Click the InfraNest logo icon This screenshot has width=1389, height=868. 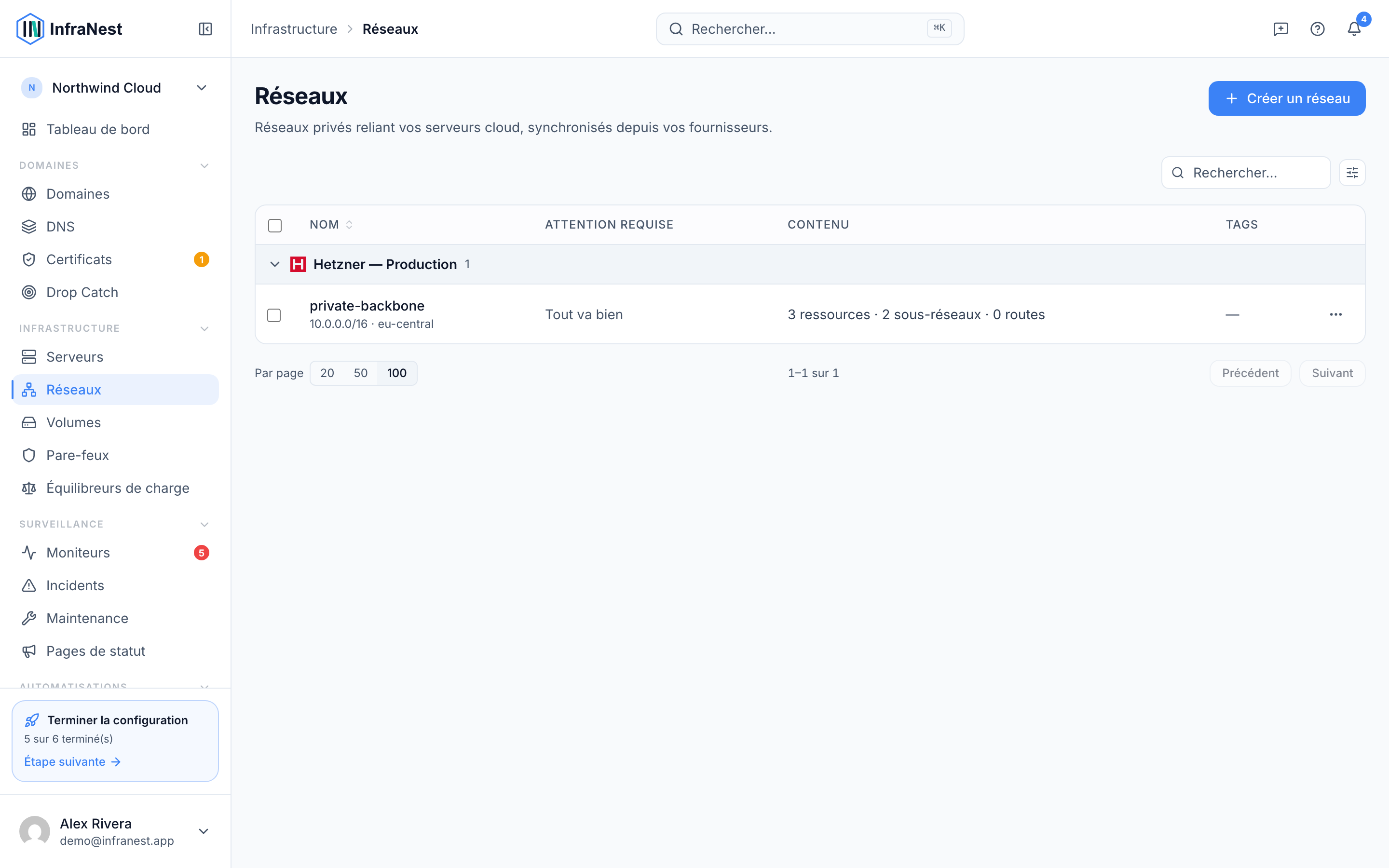[30, 29]
